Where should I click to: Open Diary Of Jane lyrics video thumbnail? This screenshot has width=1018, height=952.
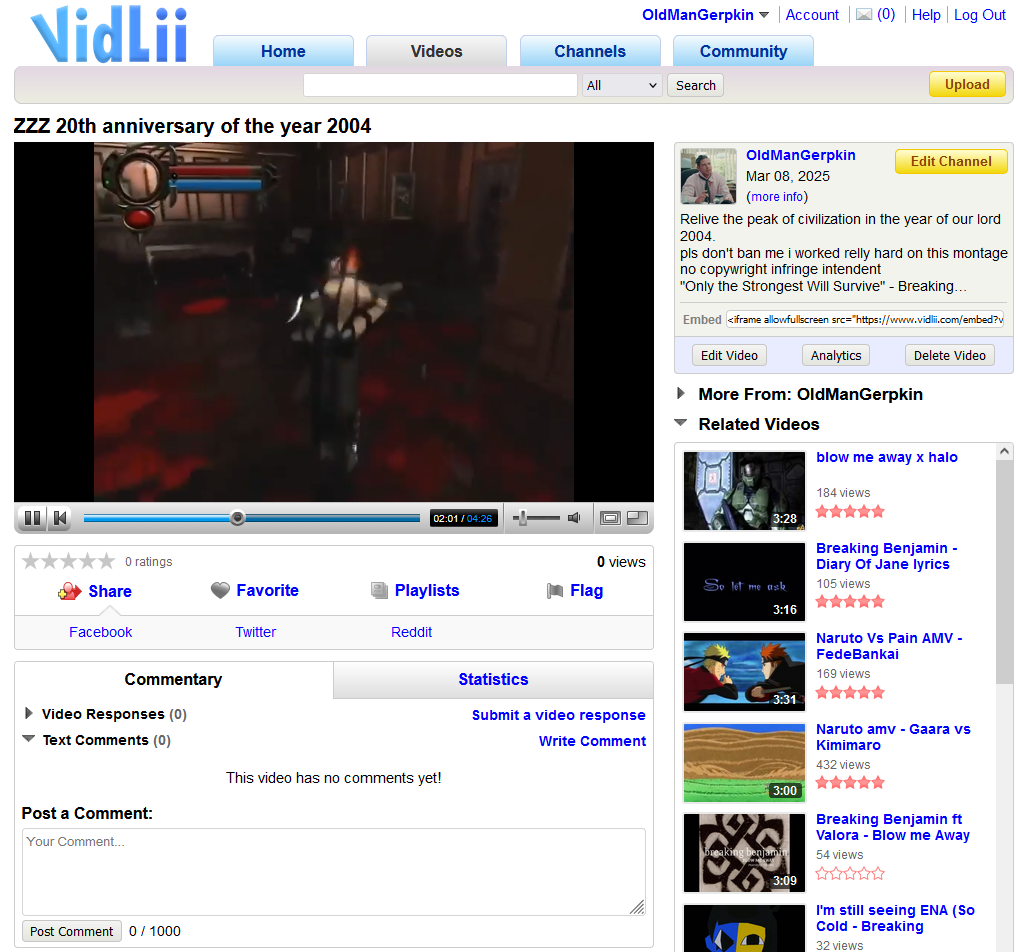click(x=744, y=582)
